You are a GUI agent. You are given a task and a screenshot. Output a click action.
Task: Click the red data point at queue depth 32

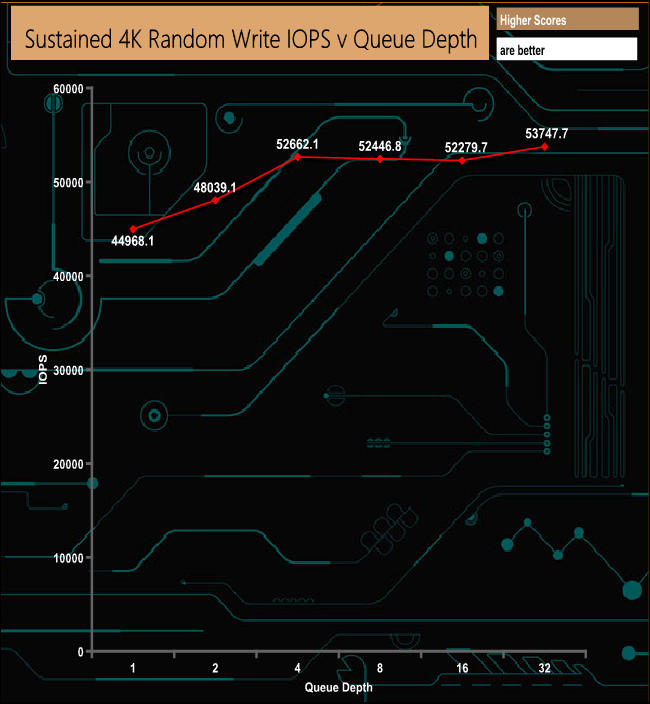tap(545, 147)
